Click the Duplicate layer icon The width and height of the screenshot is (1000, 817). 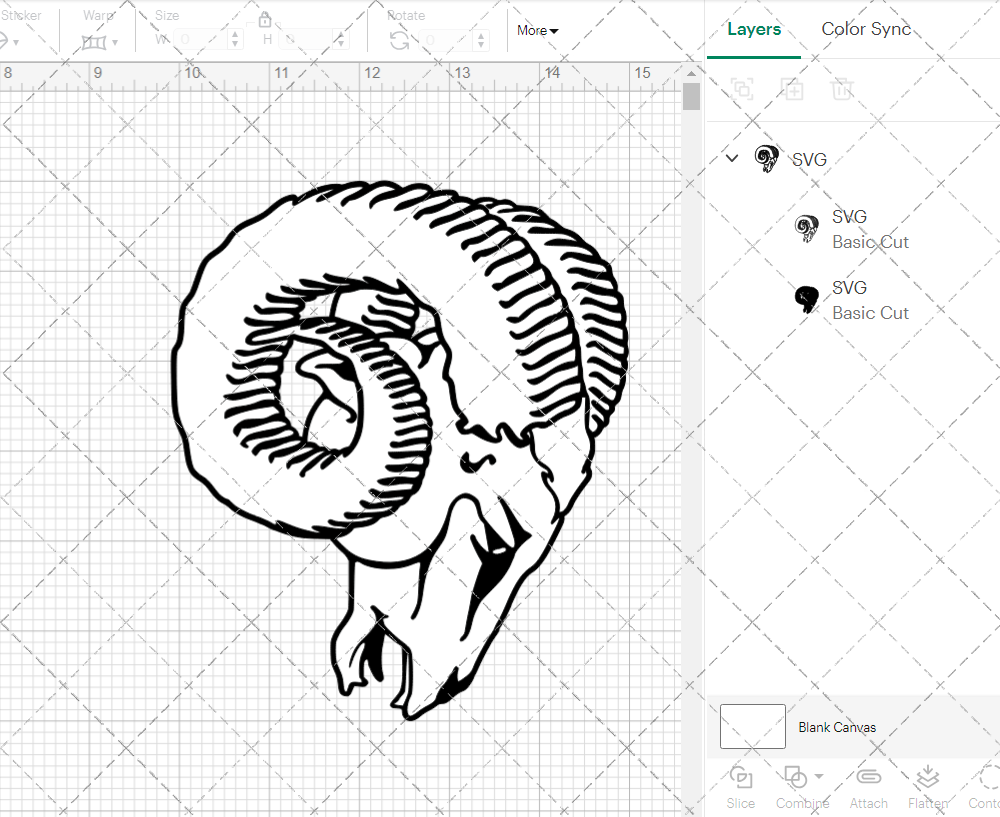click(792, 89)
